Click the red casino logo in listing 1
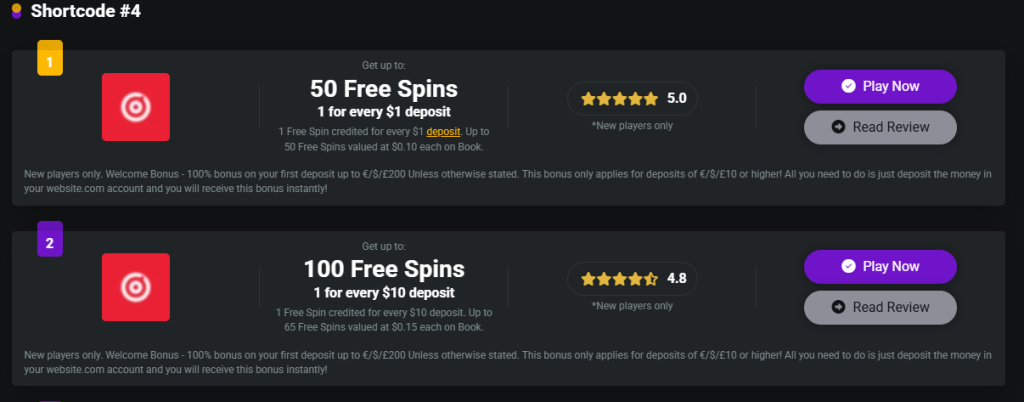 (x=136, y=107)
